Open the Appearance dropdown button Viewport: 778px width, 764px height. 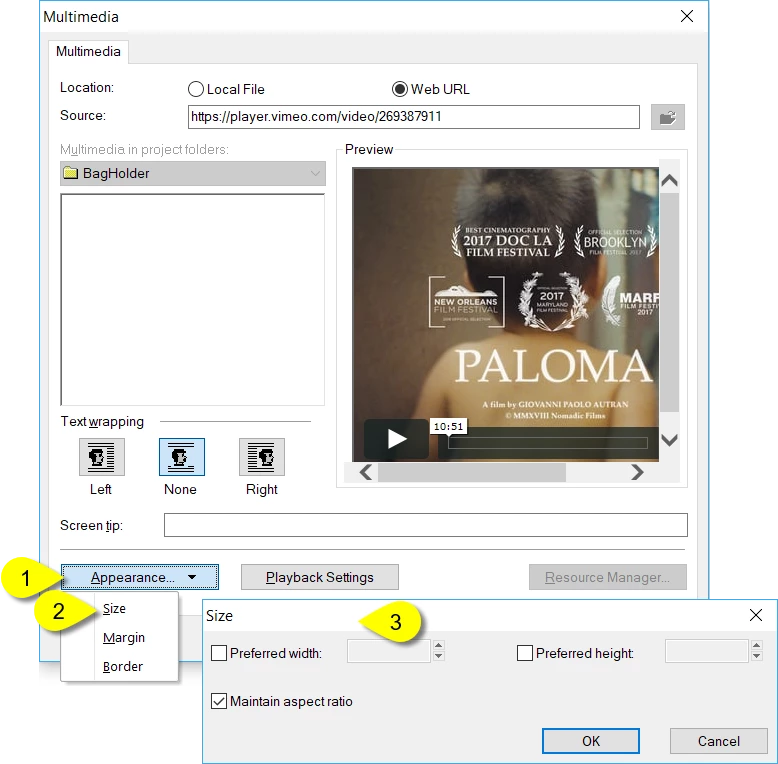coord(139,577)
